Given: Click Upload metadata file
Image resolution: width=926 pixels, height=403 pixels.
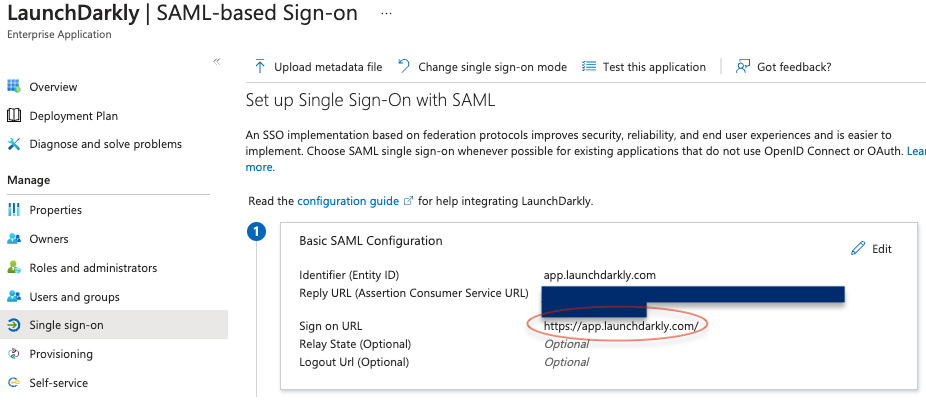Looking at the screenshot, I should [318, 67].
